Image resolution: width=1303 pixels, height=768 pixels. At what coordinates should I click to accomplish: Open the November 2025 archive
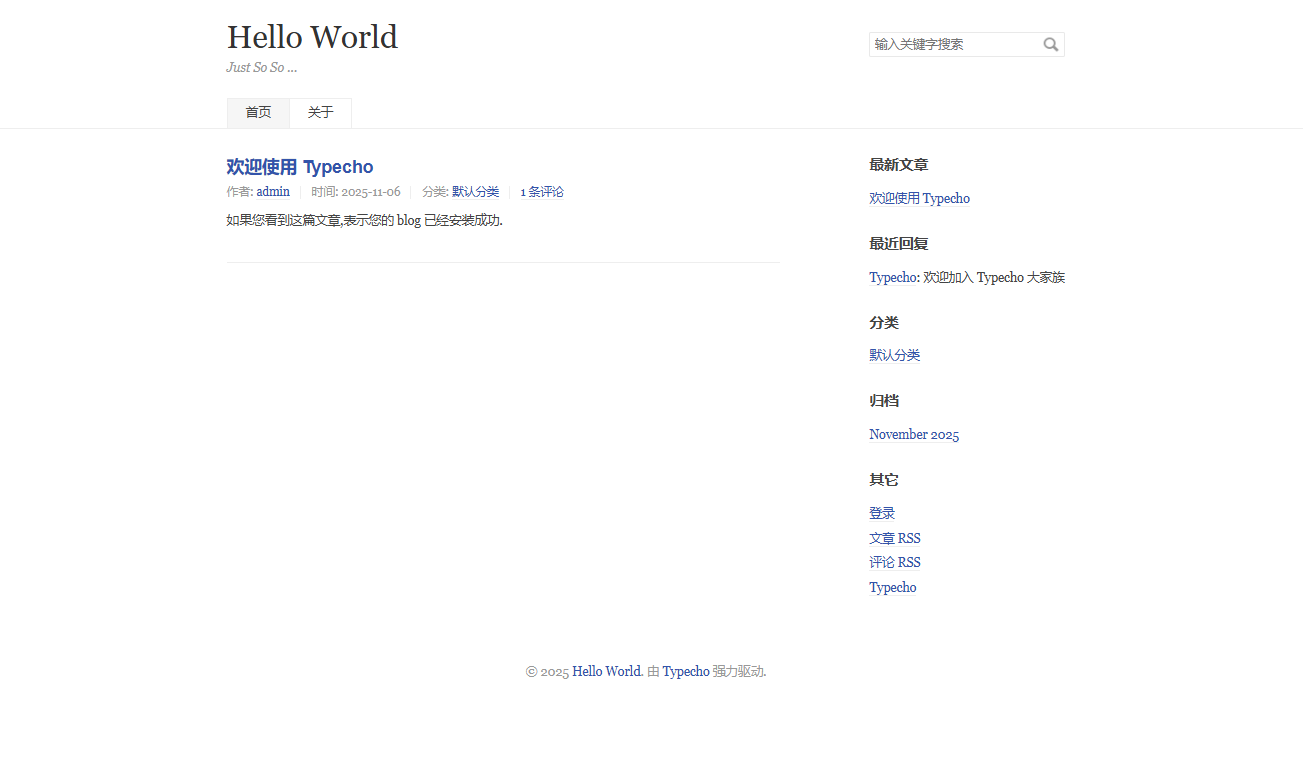(914, 434)
